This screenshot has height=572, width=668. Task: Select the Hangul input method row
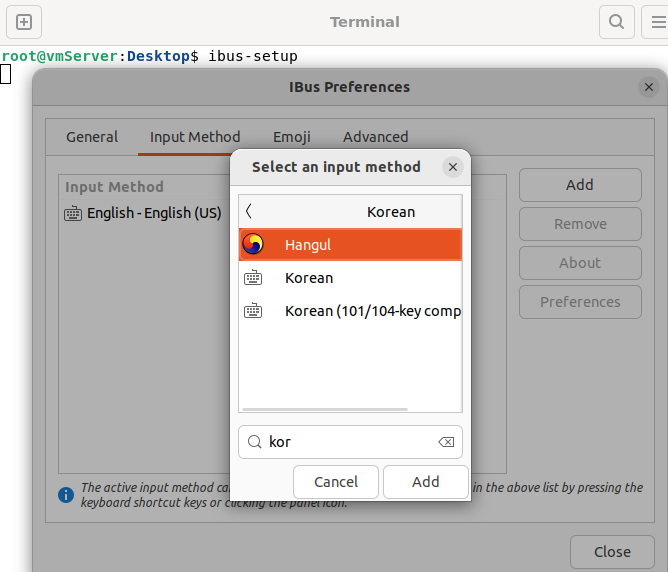click(350, 244)
